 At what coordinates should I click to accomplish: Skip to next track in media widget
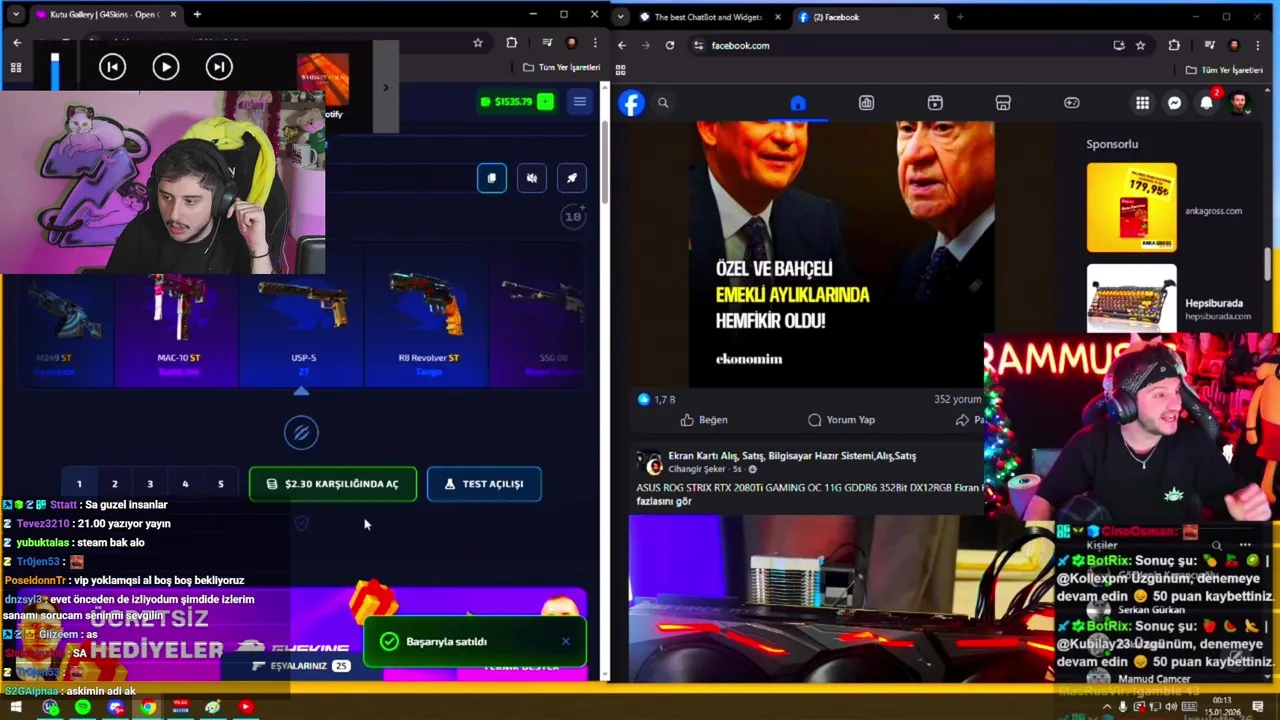tap(219, 67)
